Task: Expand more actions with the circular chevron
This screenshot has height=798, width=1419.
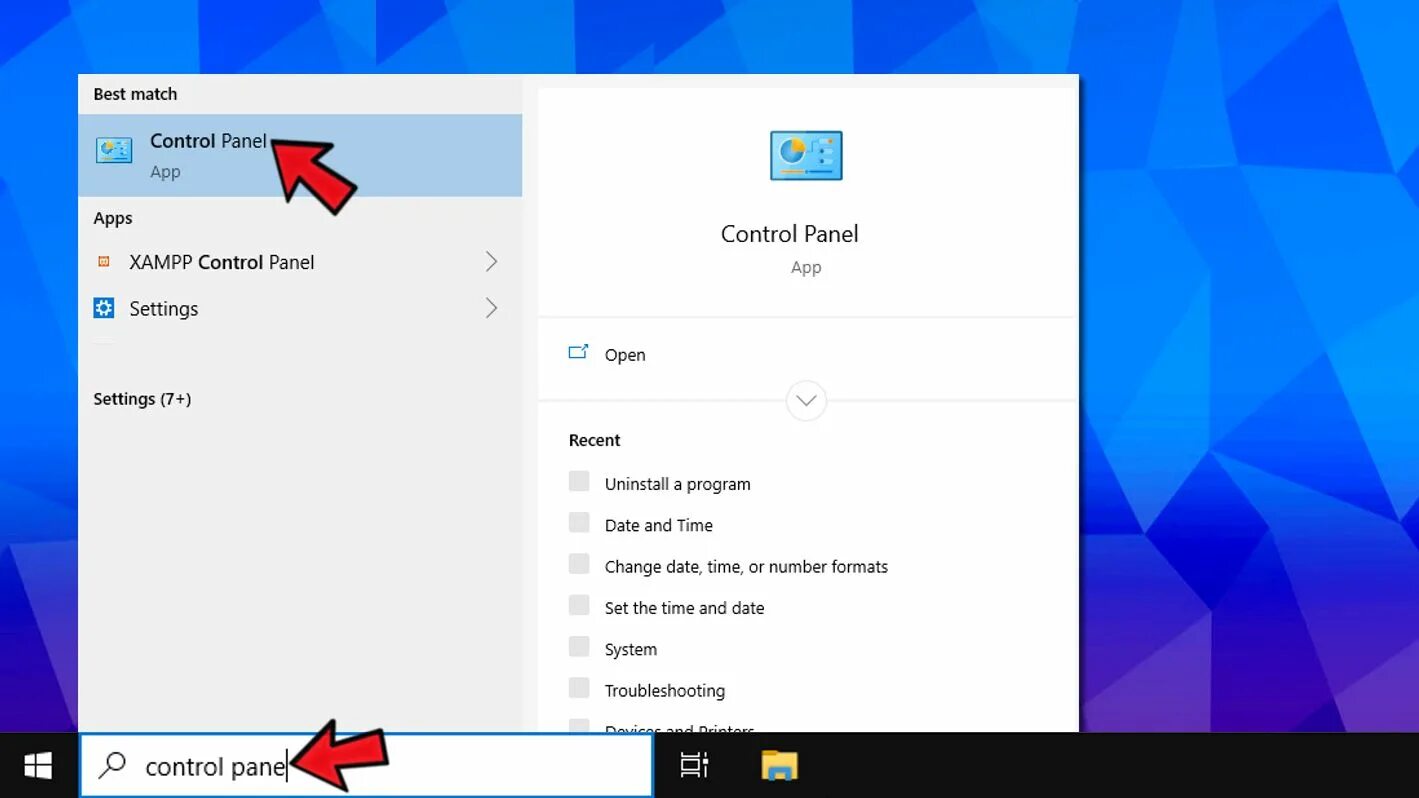Action: click(806, 401)
